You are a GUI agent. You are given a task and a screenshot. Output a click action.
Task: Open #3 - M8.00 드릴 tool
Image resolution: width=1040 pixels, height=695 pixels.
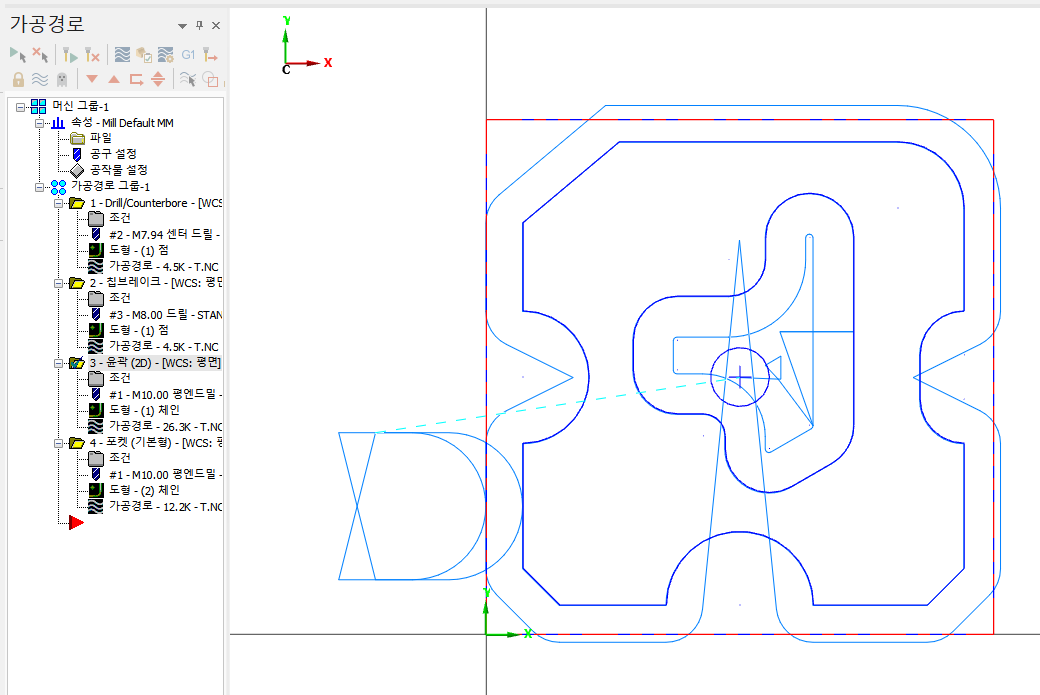pos(166,314)
